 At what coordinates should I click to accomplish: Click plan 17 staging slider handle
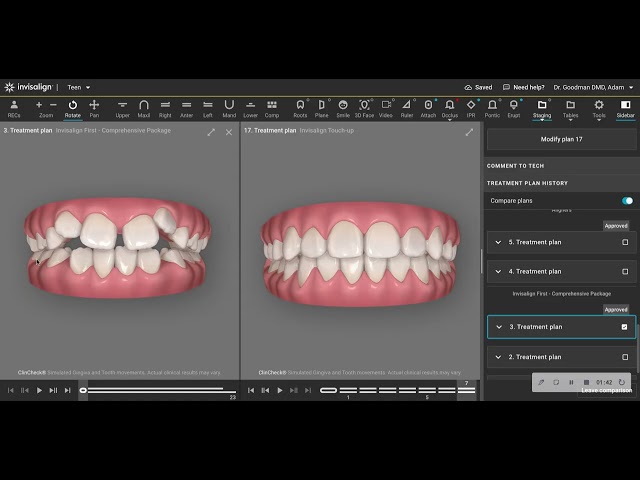[x=328, y=390]
